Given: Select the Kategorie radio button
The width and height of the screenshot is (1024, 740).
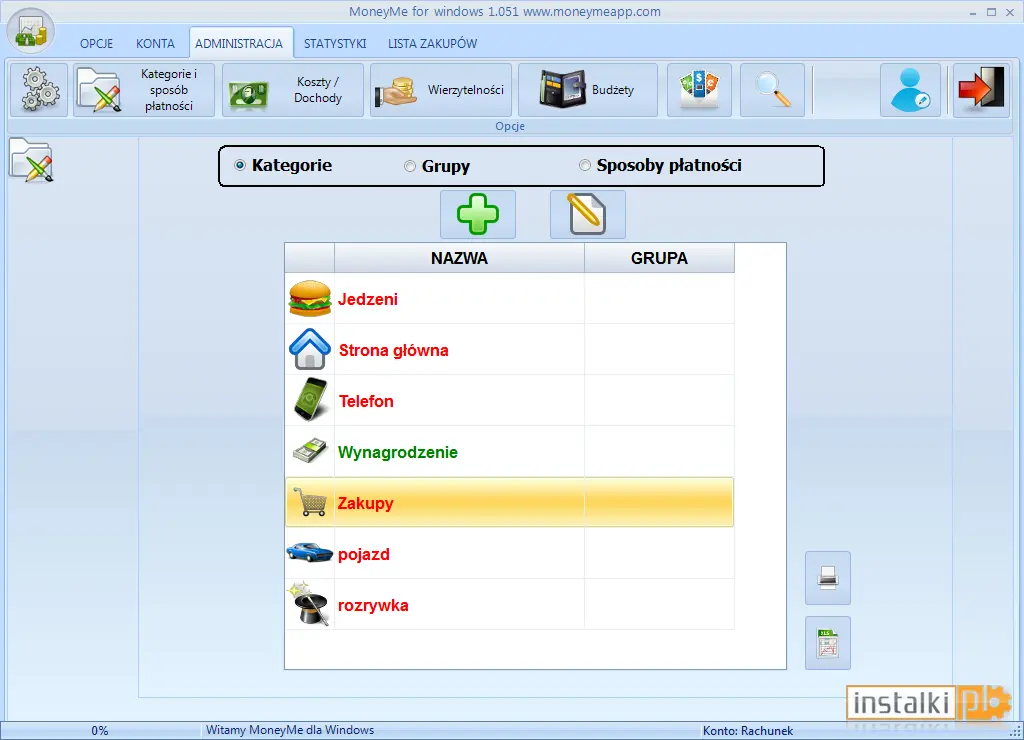Looking at the screenshot, I should tap(240, 165).
